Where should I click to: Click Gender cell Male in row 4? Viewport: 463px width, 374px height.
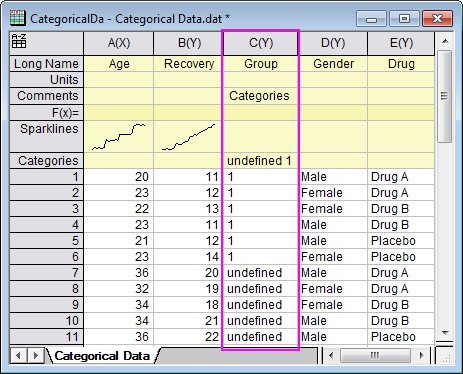tap(333, 225)
